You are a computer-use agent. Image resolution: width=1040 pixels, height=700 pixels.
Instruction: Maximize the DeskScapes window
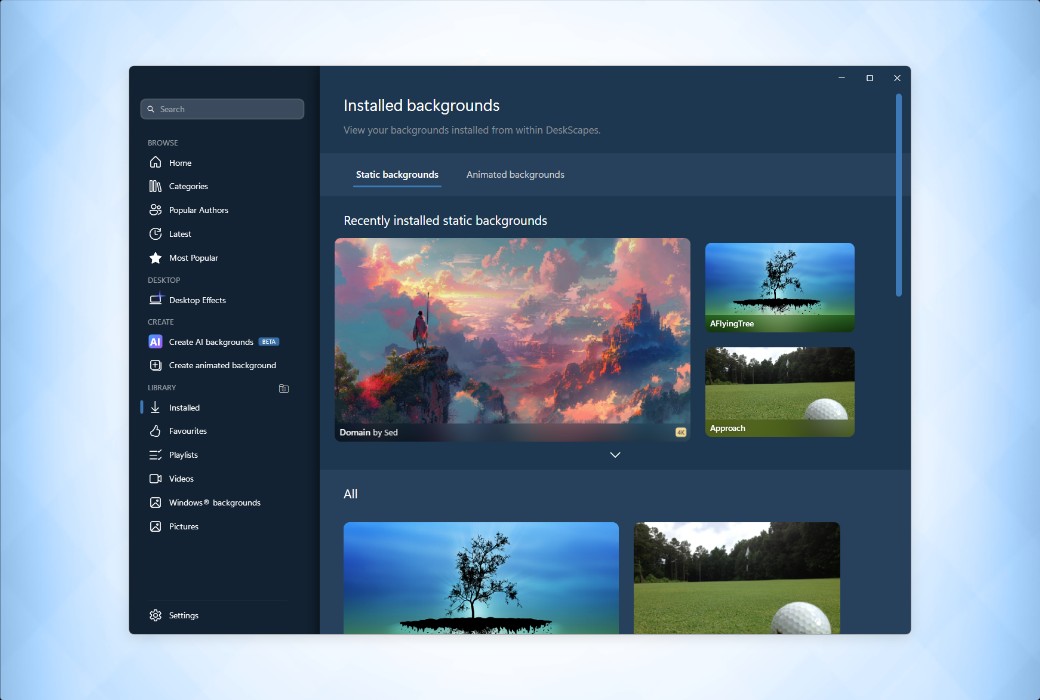pos(870,78)
